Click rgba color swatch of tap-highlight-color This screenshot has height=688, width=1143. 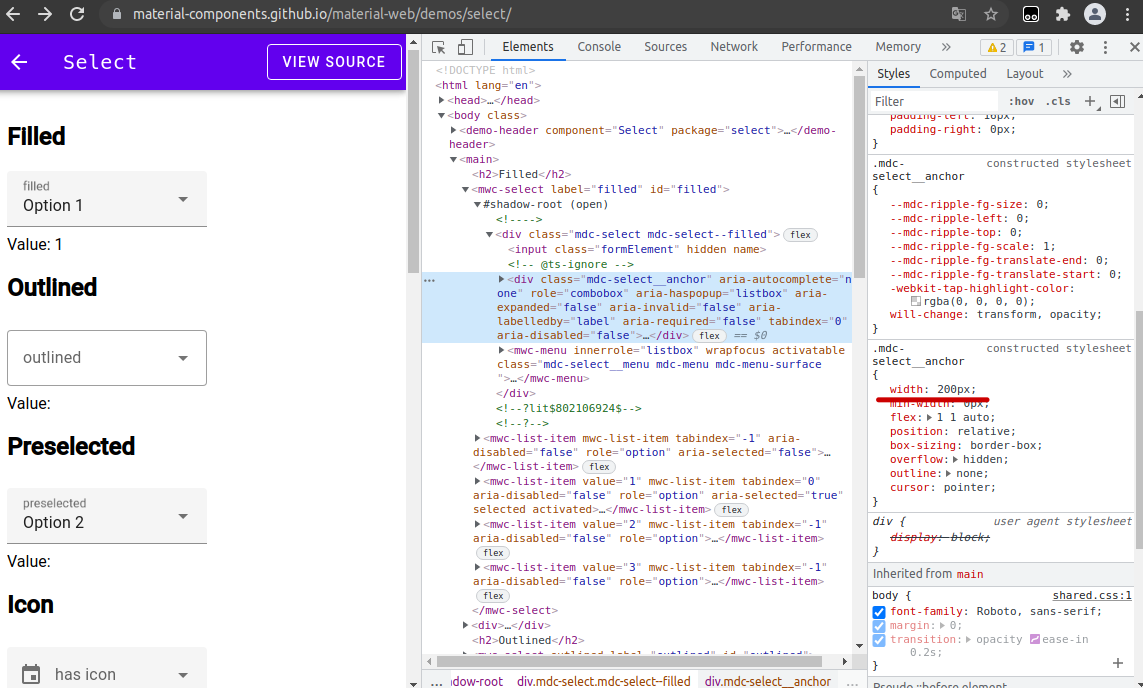point(916,301)
